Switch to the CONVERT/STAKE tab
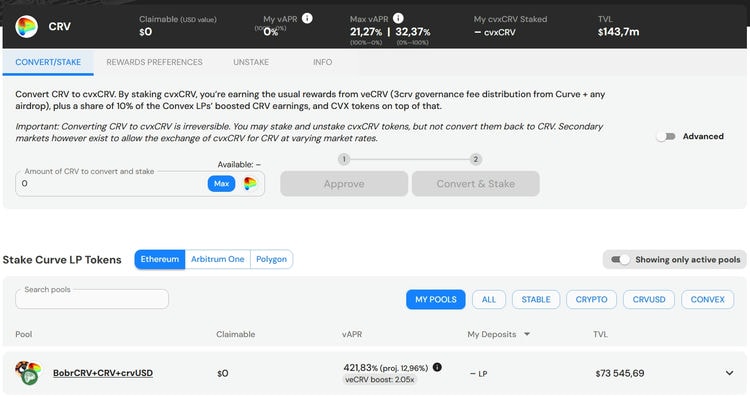The width and height of the screenshot is (750, 398). (x=48, y=62)
